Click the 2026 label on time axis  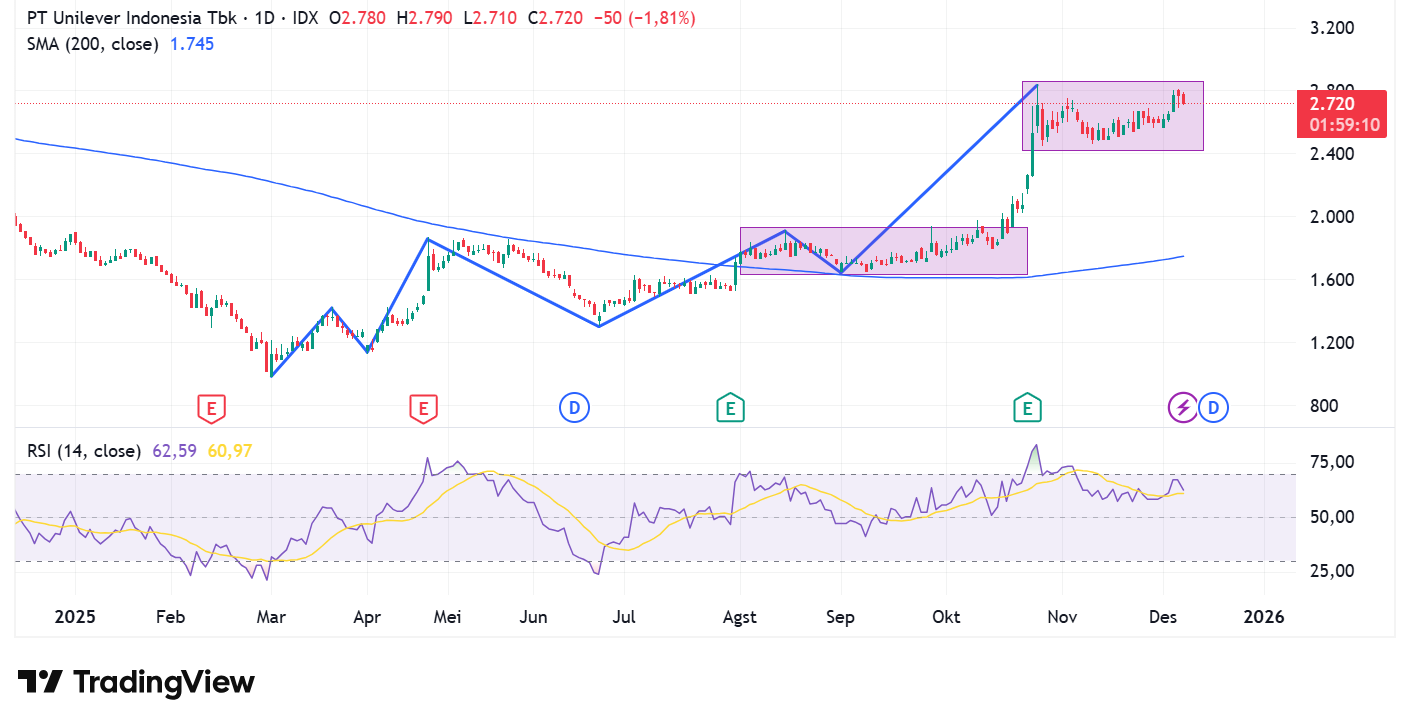point(1264,617)
